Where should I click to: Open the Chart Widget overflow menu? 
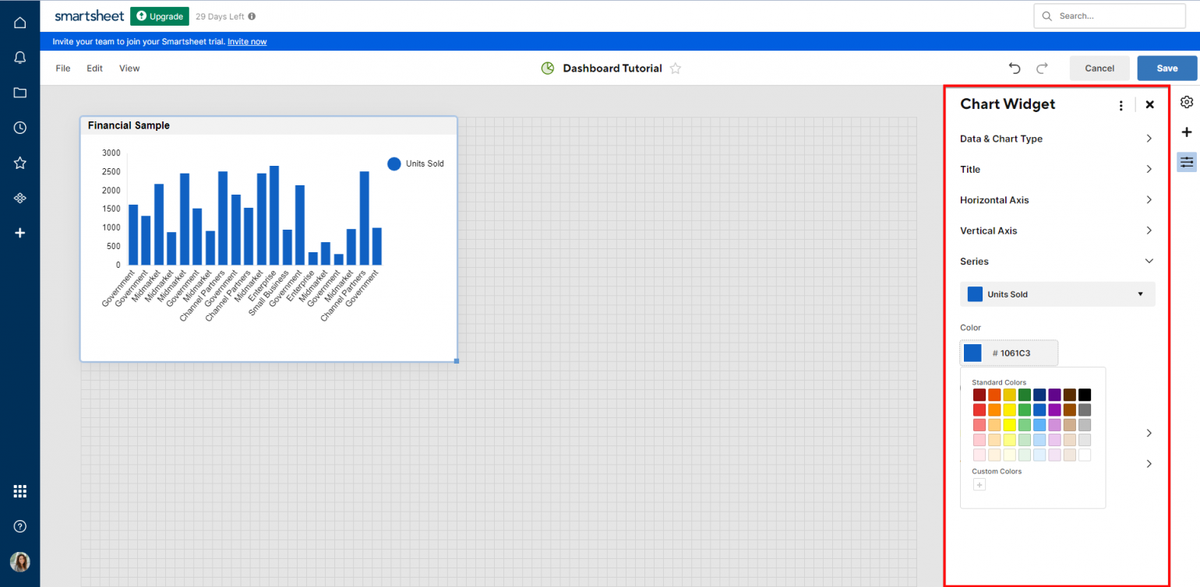point(1120,104)
